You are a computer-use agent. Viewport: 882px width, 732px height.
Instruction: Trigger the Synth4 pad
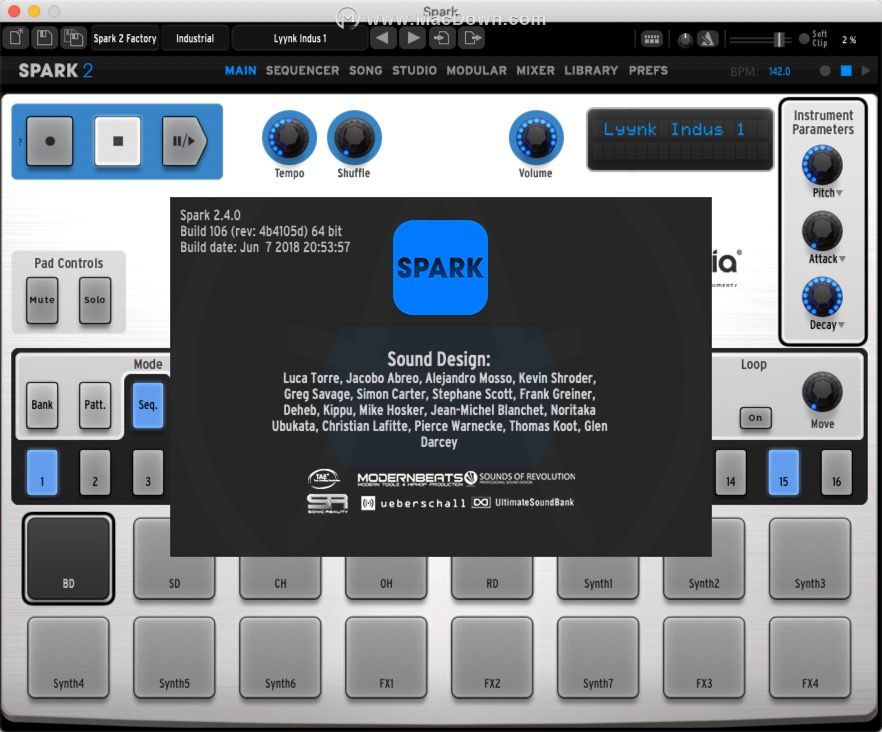pos(69,658)
